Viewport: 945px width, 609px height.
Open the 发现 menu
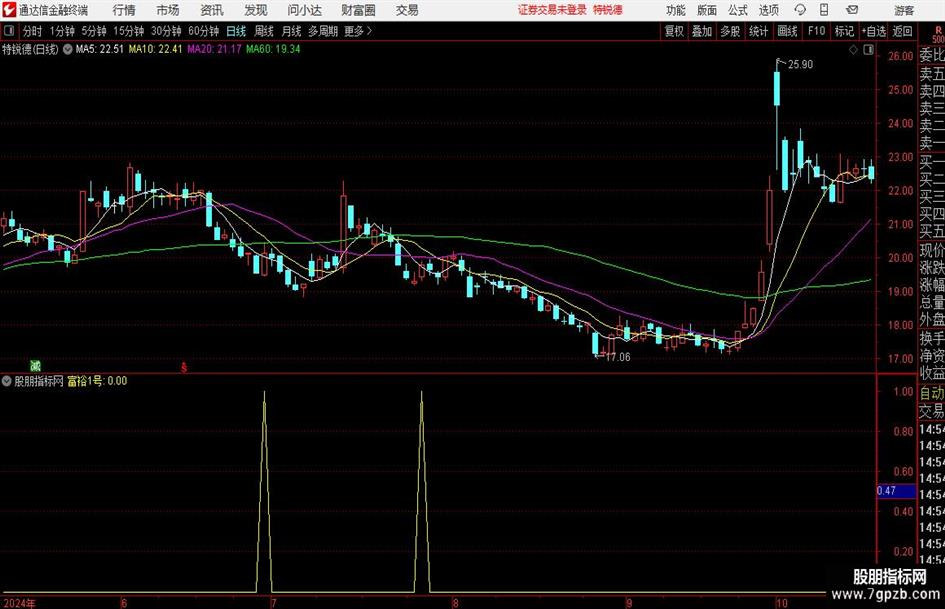pos(256,10)
